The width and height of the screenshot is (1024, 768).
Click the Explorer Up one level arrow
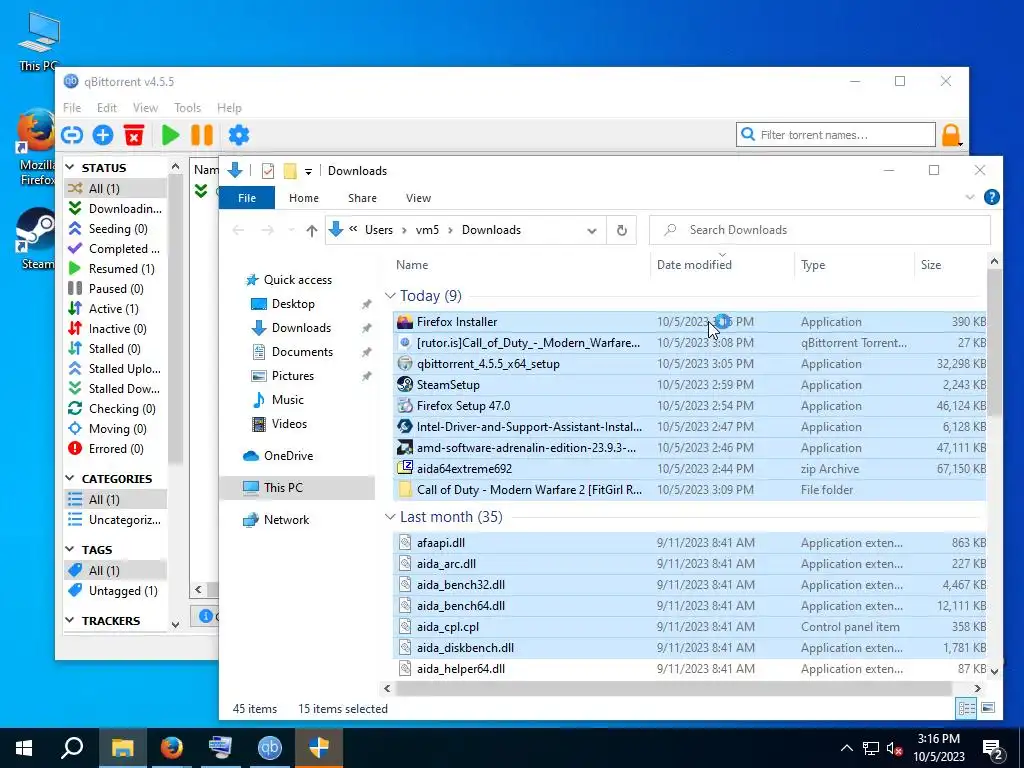pos(312,231)
